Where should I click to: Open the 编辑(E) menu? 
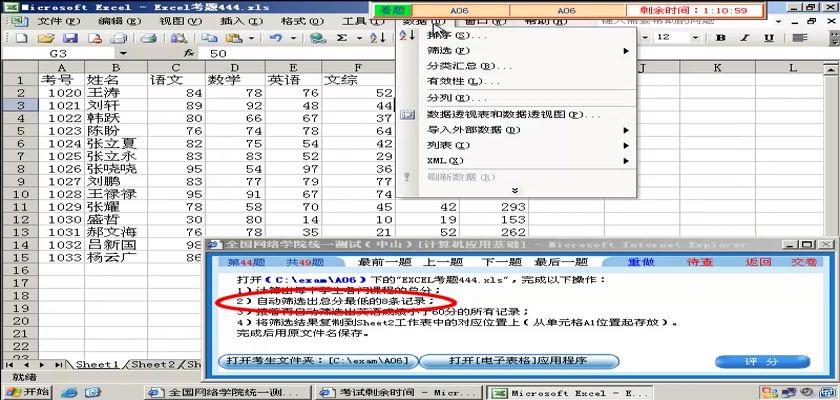point(119,21)
